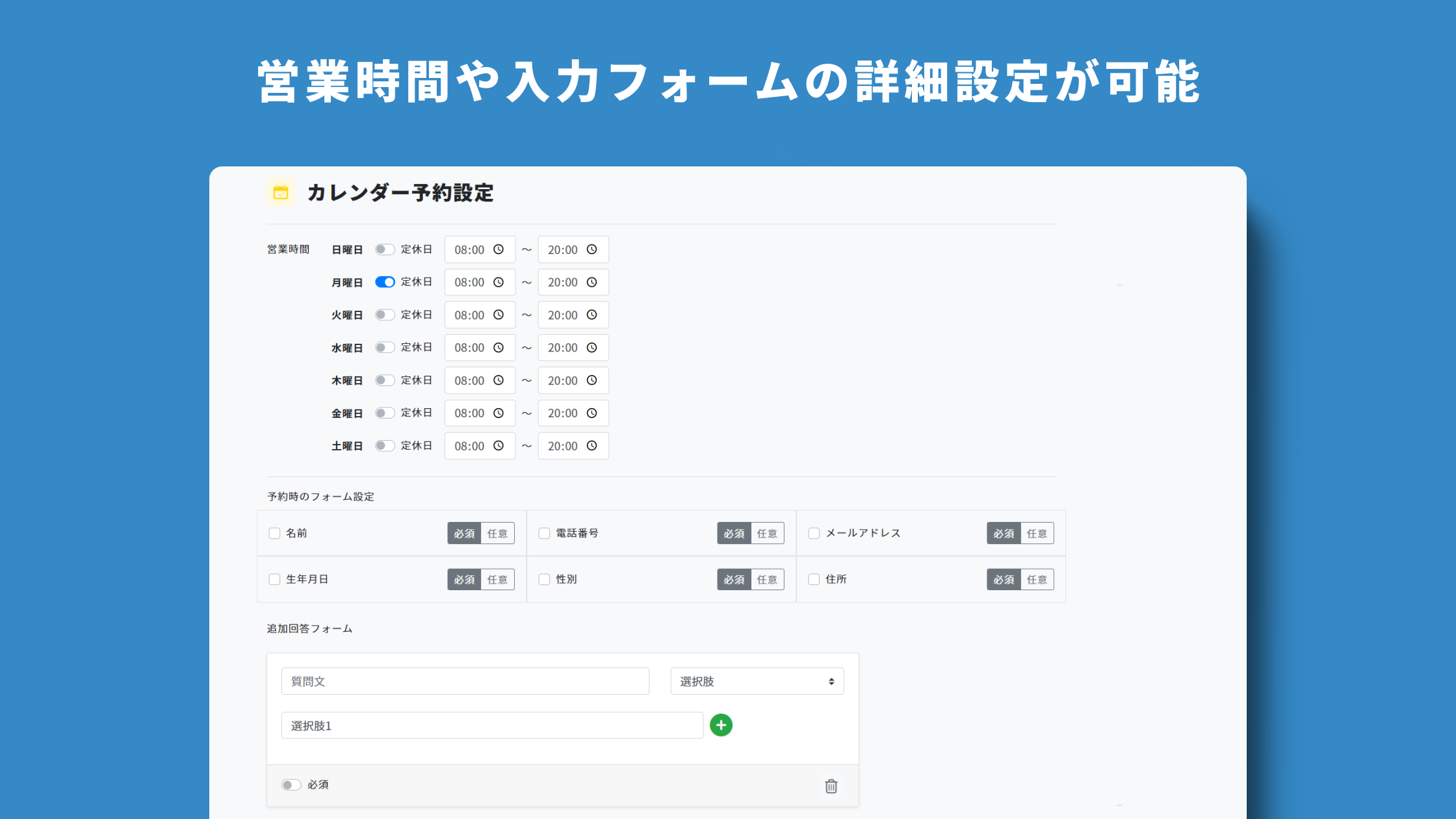Select 任意 for 生年月日 field
1456x819 pixels.
[x=497, y=579]
